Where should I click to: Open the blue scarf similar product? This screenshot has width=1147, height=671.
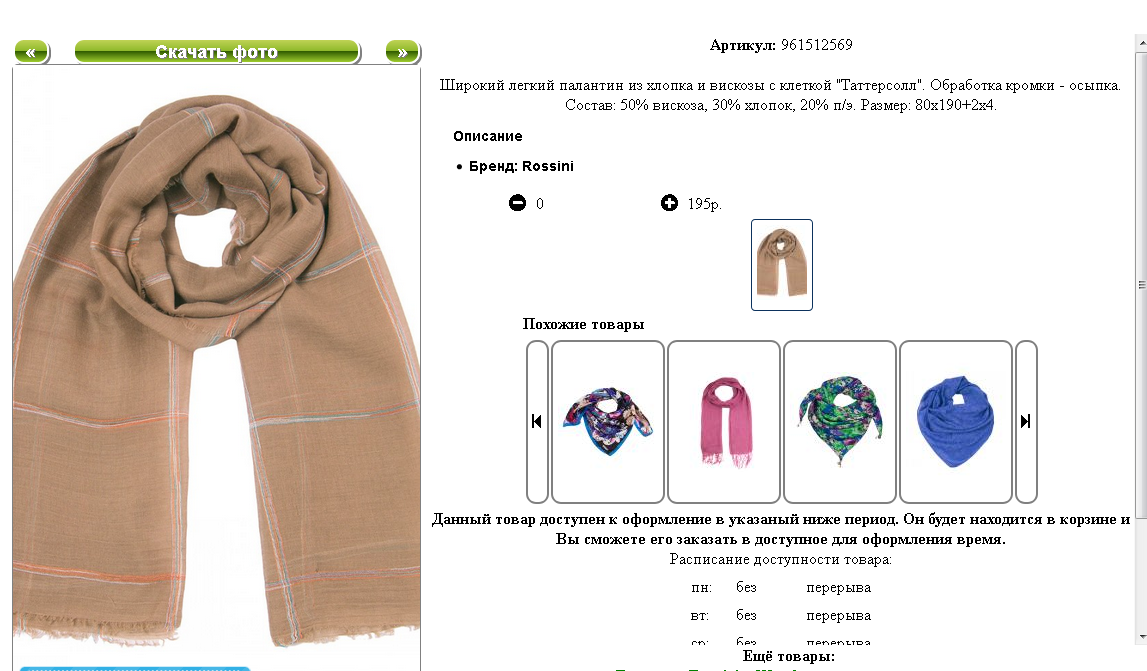tap(956, 421)
